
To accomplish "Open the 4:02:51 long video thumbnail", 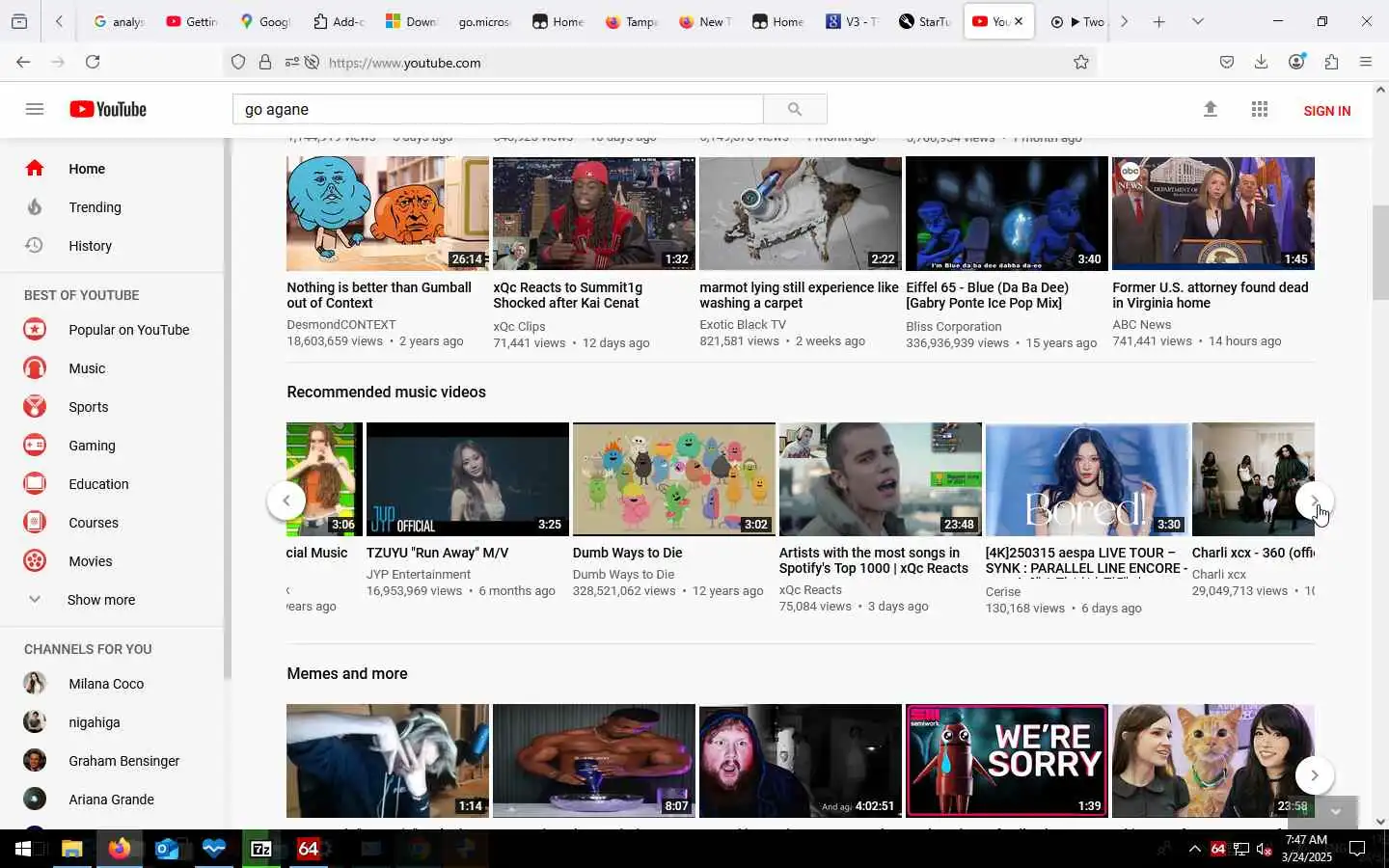I will point(801,761).
